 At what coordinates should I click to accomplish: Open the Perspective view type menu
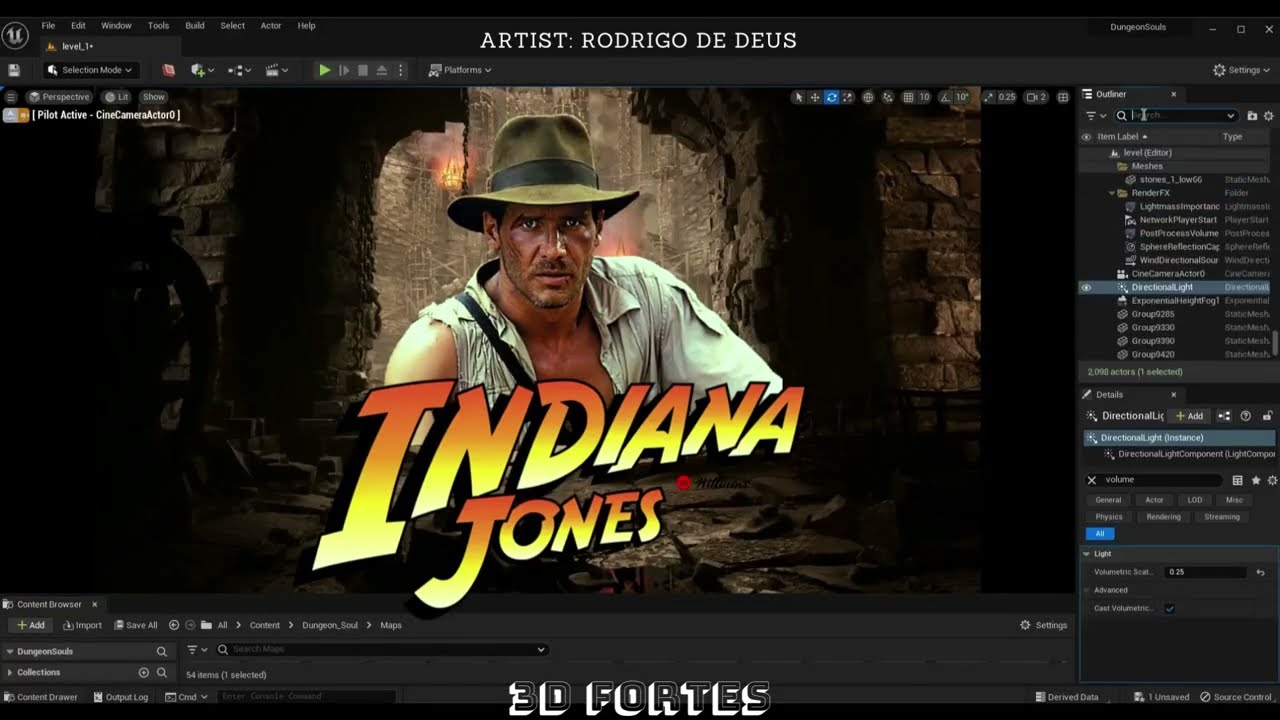(60, 97)
